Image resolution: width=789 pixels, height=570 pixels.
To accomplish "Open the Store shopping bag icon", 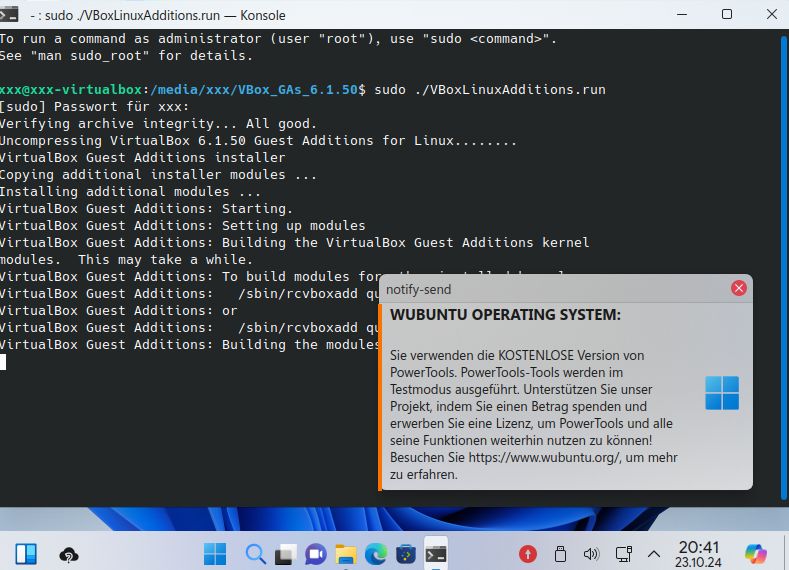I will [406, 554].
